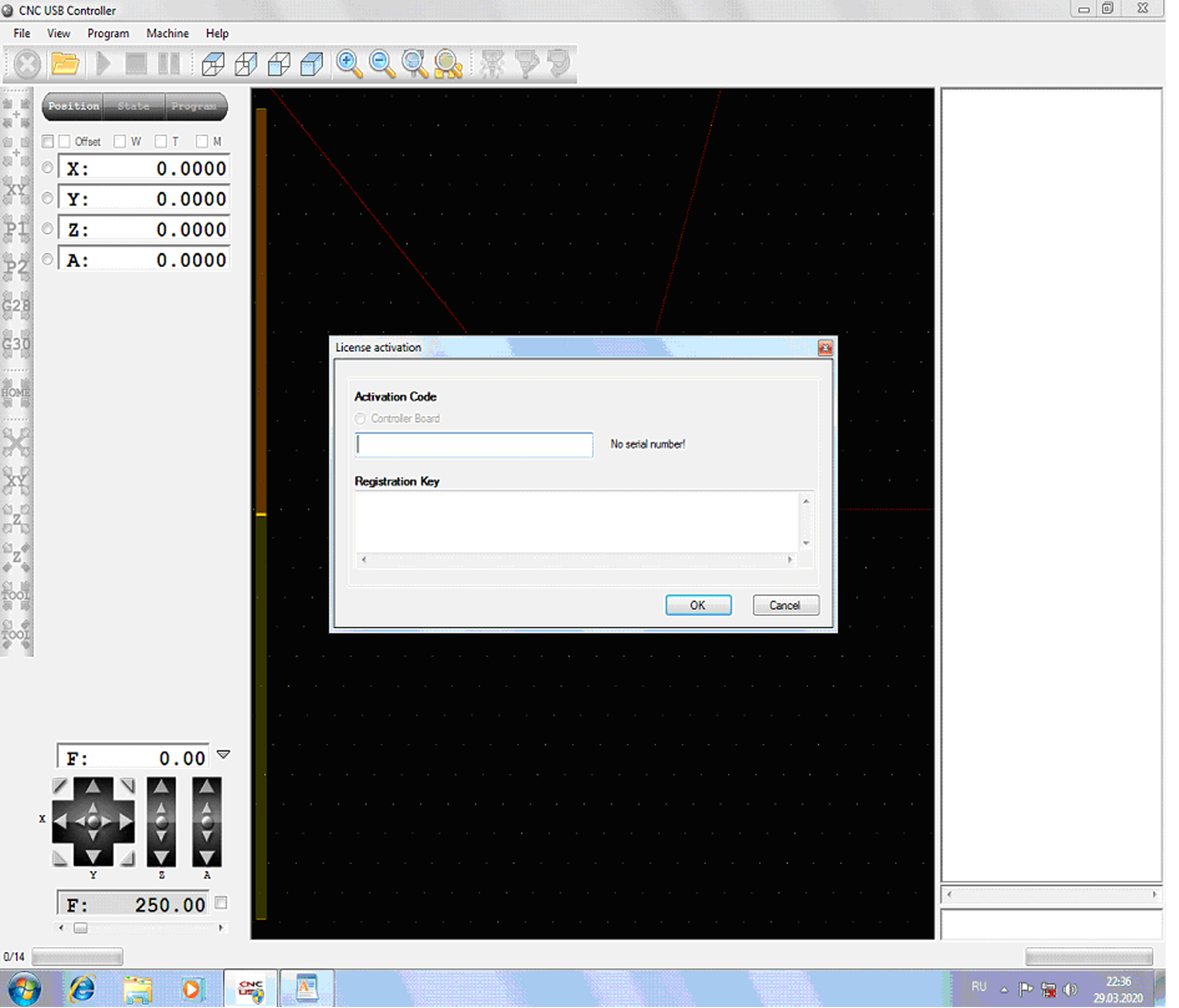Open the Machine menu
Image resolution: width=1179 pixels, height=1008 pixels.
click(167, 34)
